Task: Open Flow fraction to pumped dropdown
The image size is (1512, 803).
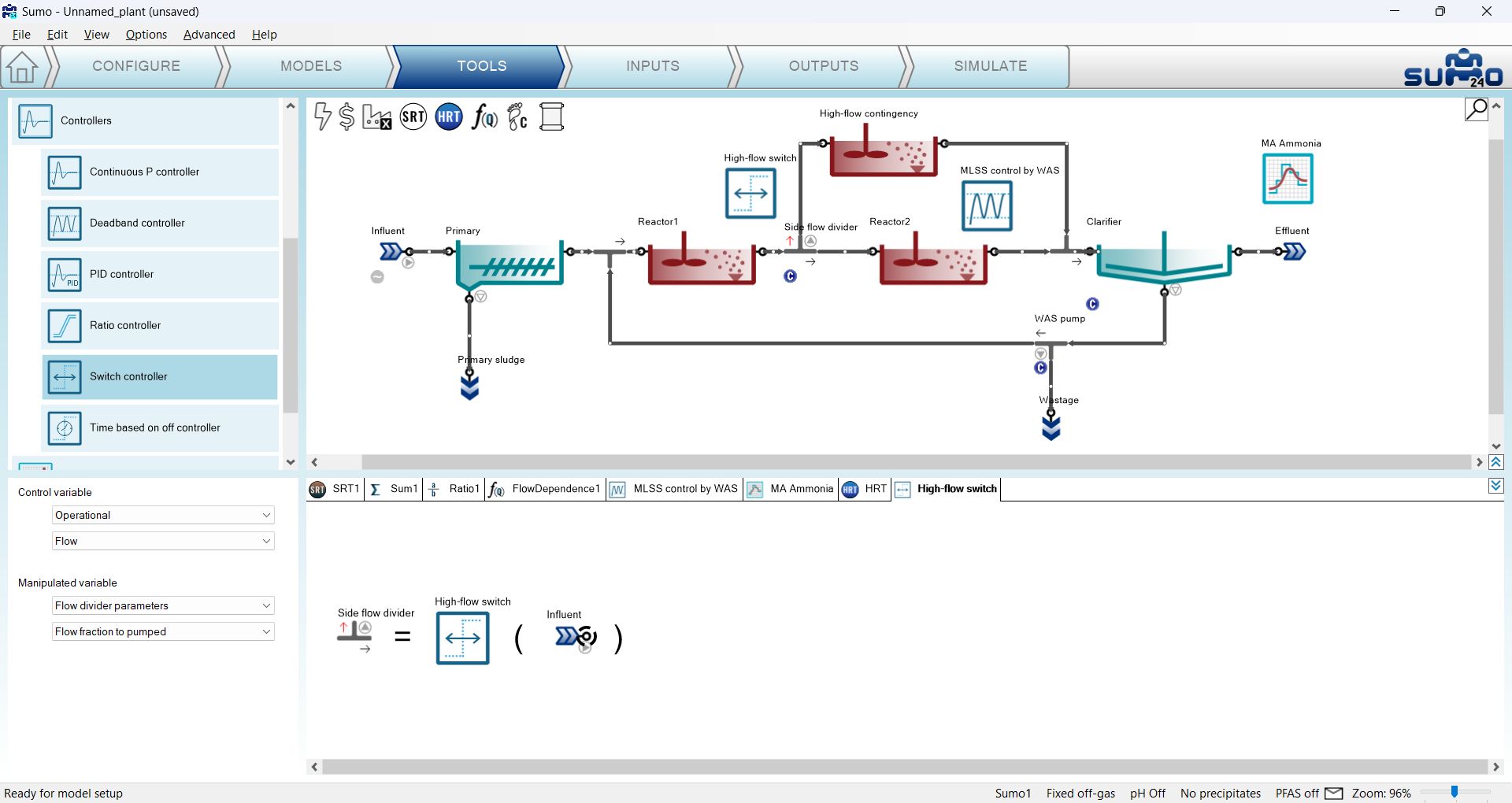Action: [163, 631]
